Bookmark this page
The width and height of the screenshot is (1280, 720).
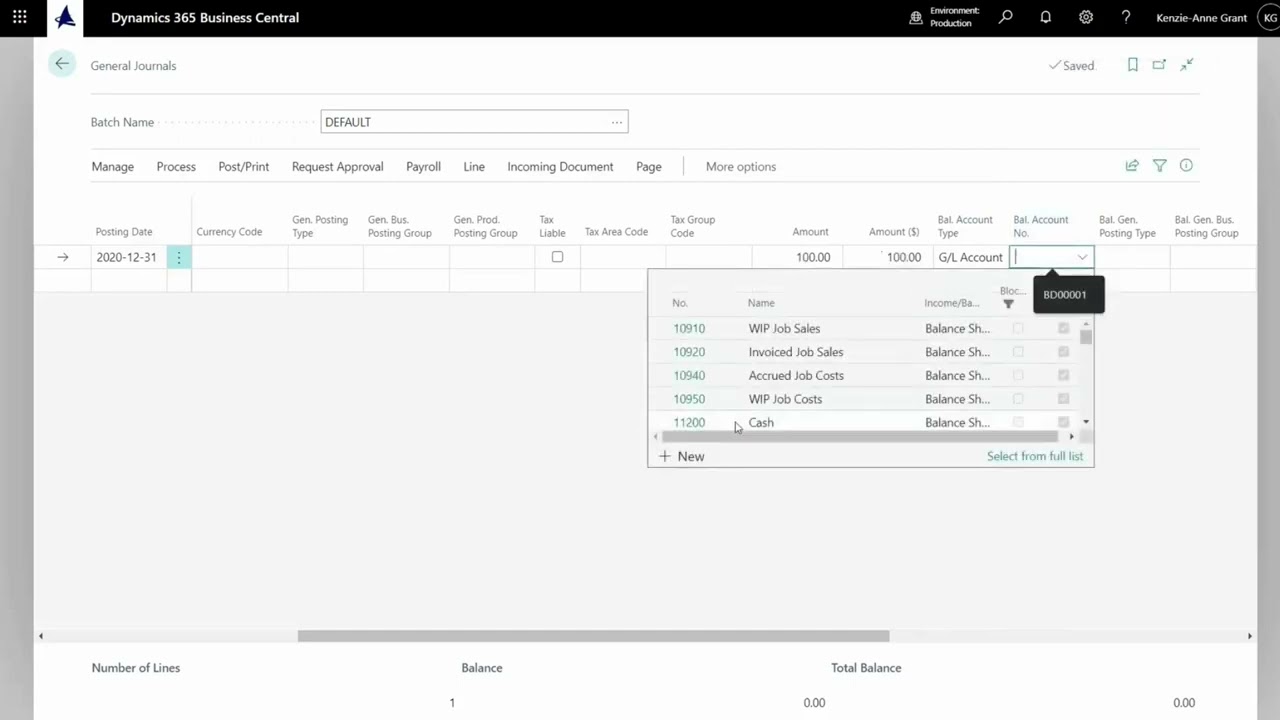[1133, 65]
